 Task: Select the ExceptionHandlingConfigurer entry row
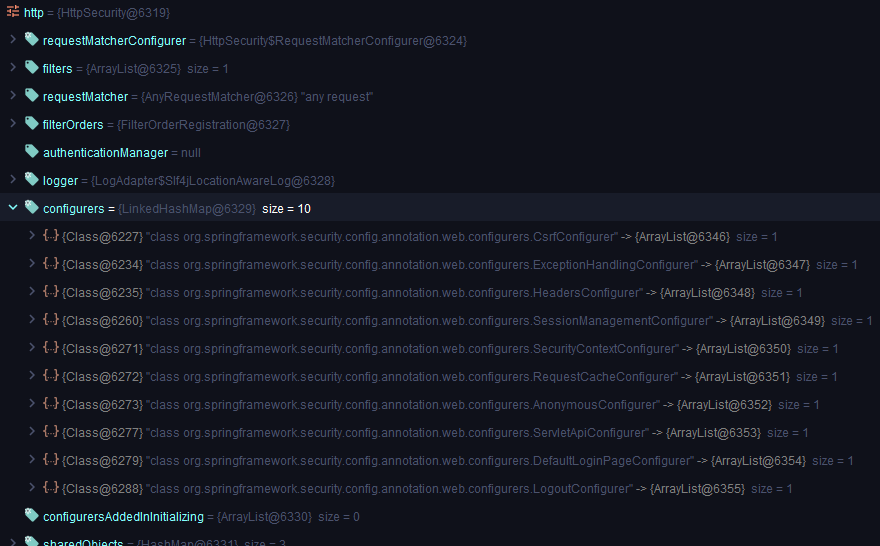(420, 265)
